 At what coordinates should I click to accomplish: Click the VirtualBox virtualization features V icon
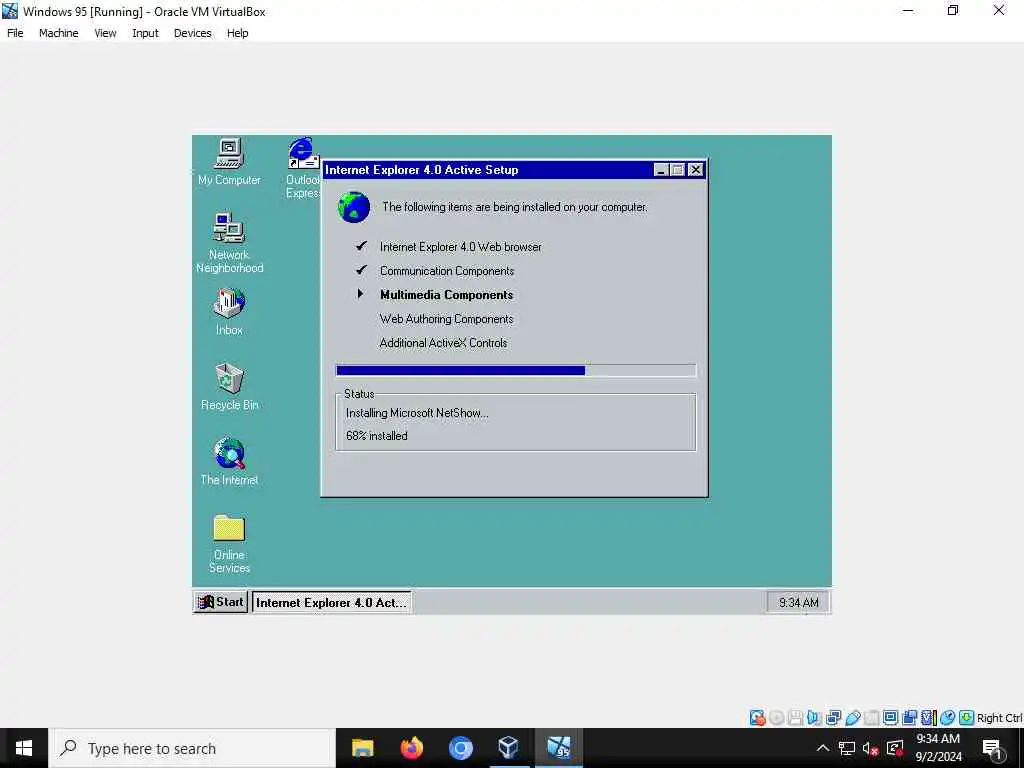[929, 718]
